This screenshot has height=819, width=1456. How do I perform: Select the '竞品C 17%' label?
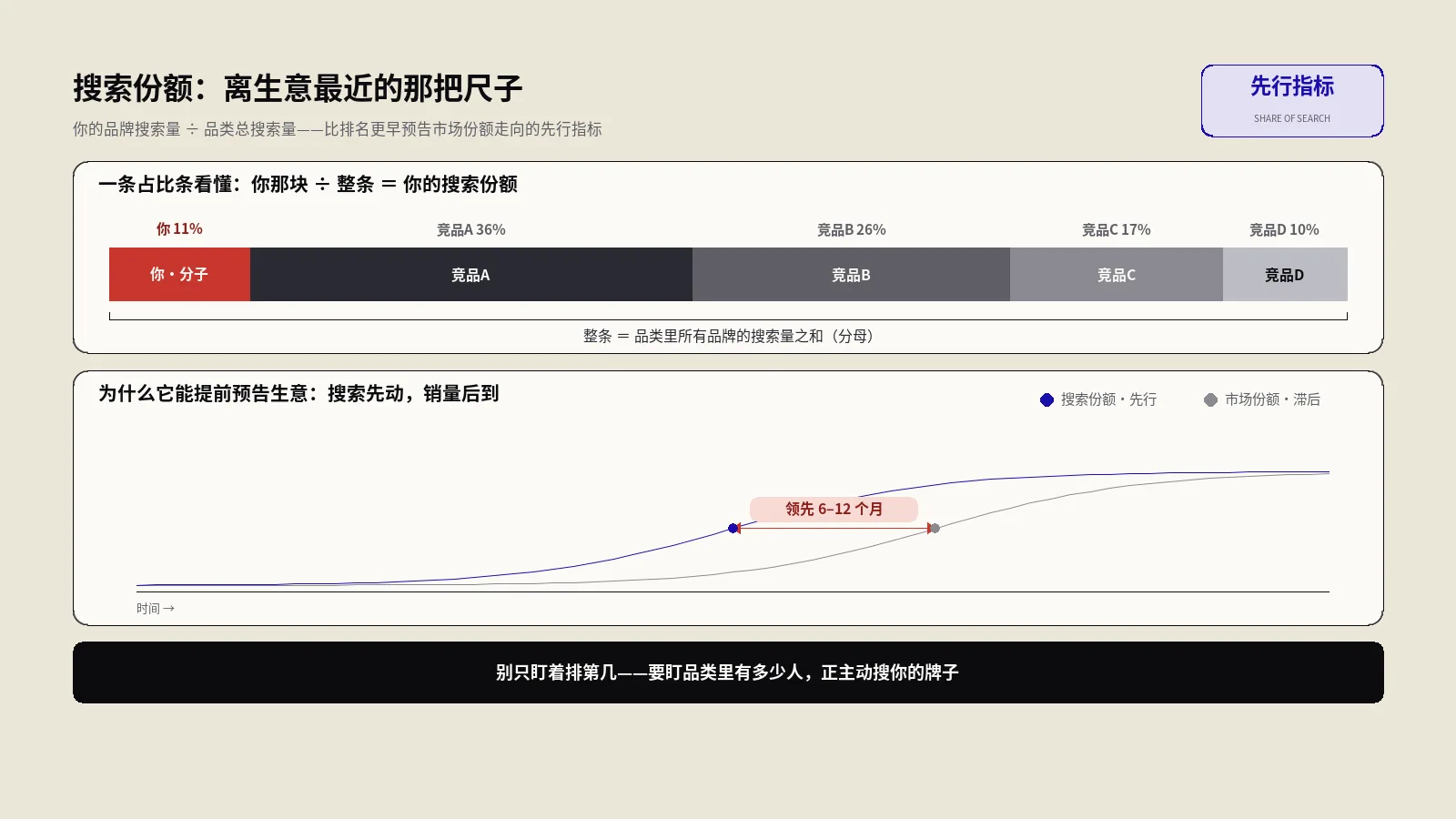point(1116,230)
